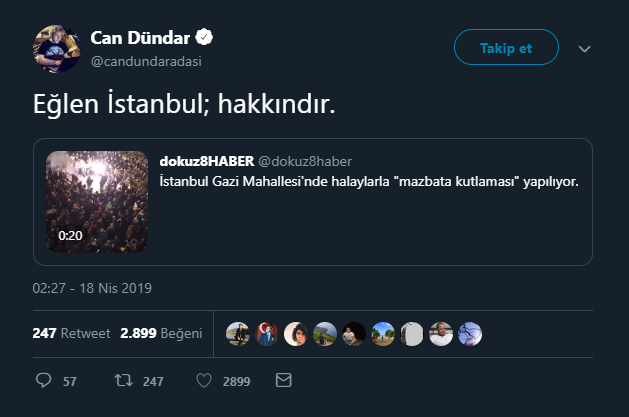629x417 pixels.
Task: Expand the tweet options chevron menu
Action: [585, 48]
